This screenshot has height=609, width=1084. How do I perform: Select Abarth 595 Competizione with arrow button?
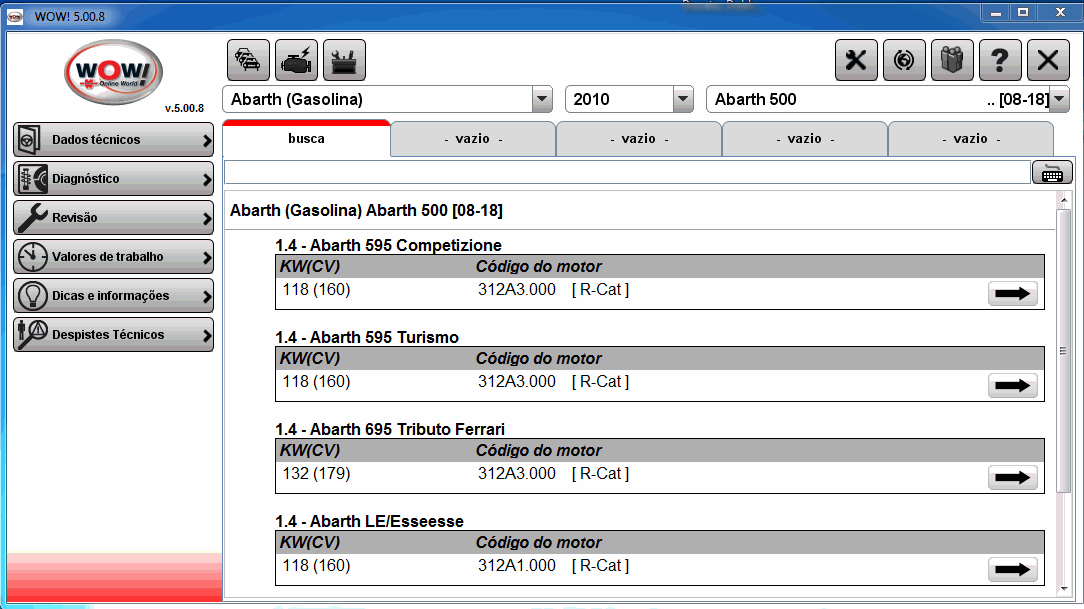[1013, 294]
